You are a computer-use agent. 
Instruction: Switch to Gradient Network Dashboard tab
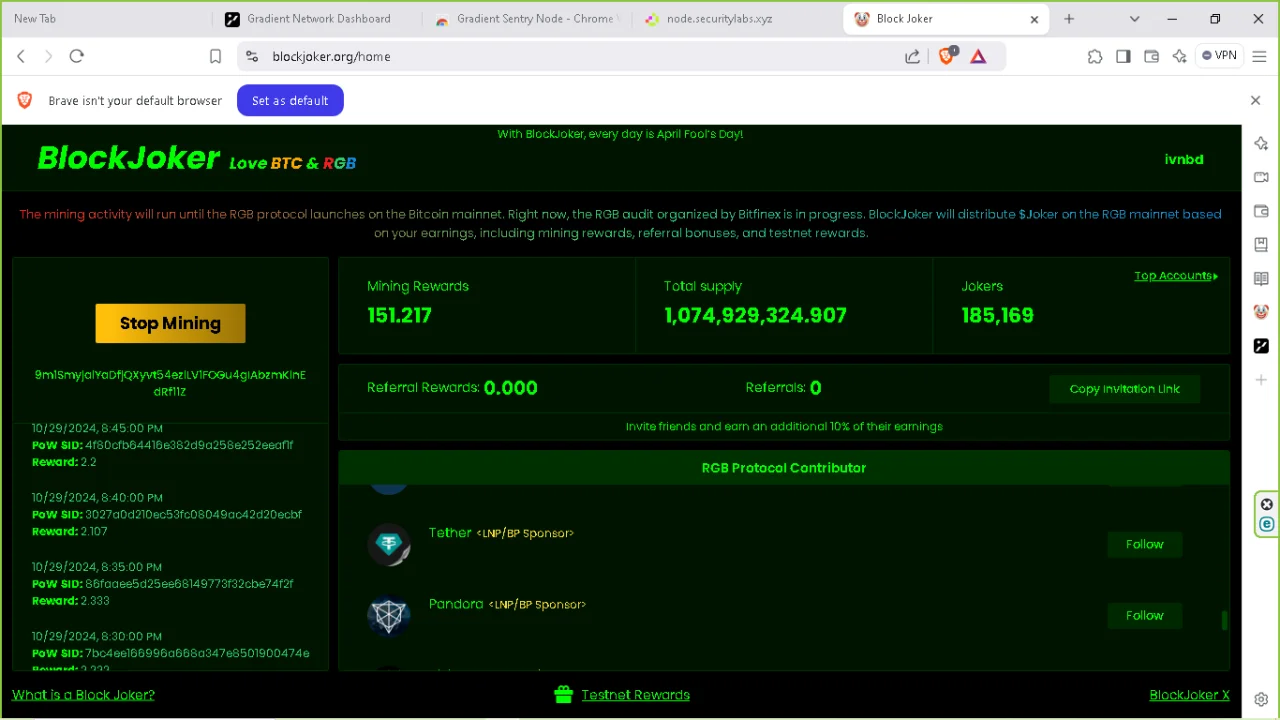point(318,19)
